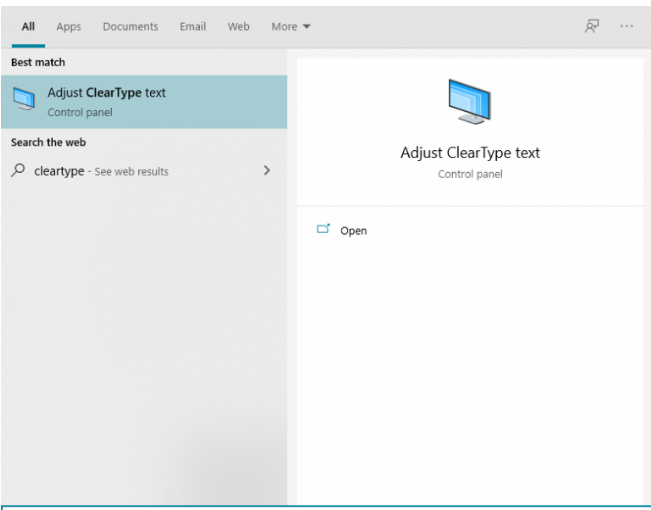This screenshot has height=510, width=651.
Task: Expand web results chevron arrow
Action: (267, 170)
